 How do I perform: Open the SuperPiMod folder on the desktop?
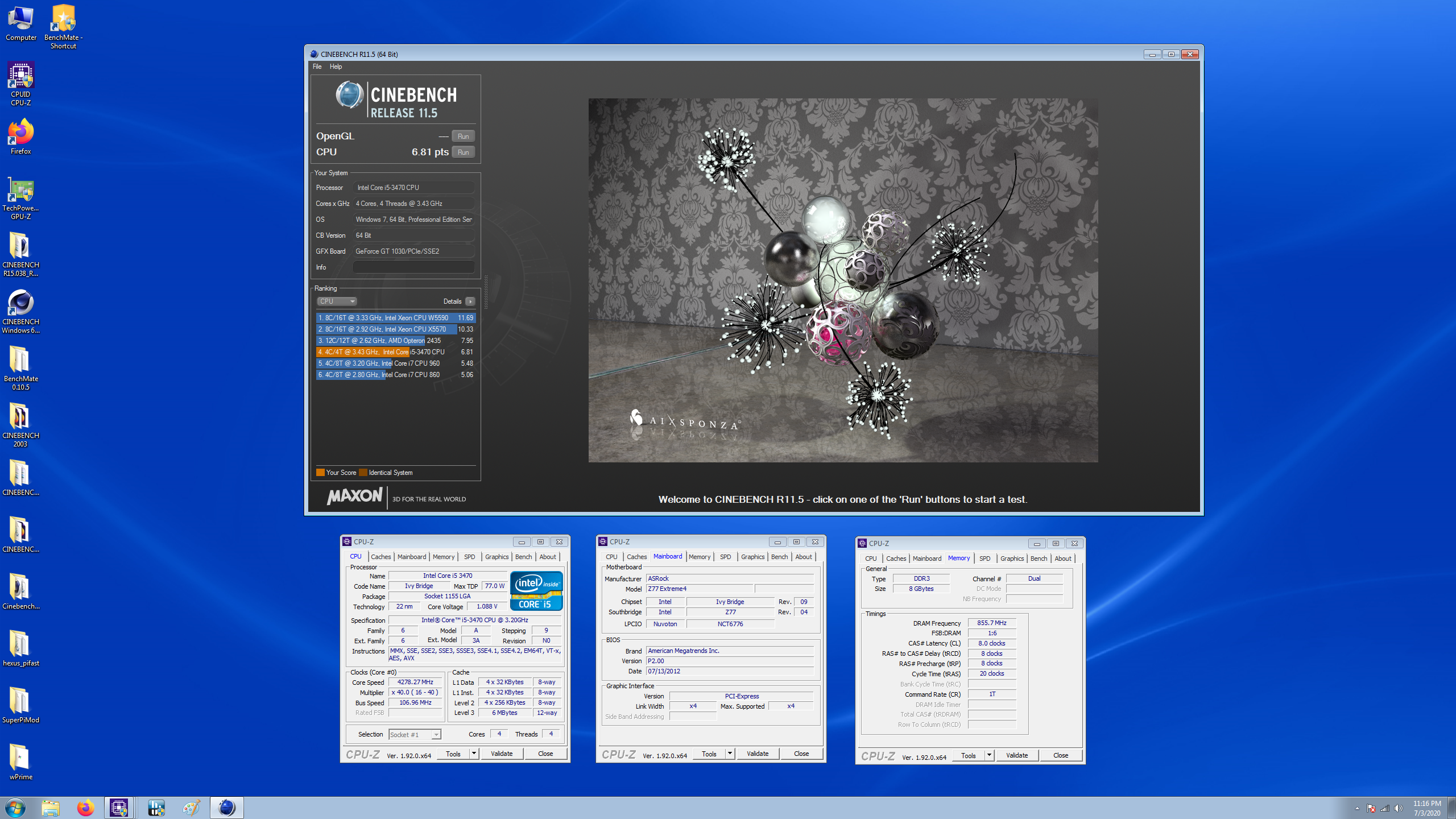[21, 705]
